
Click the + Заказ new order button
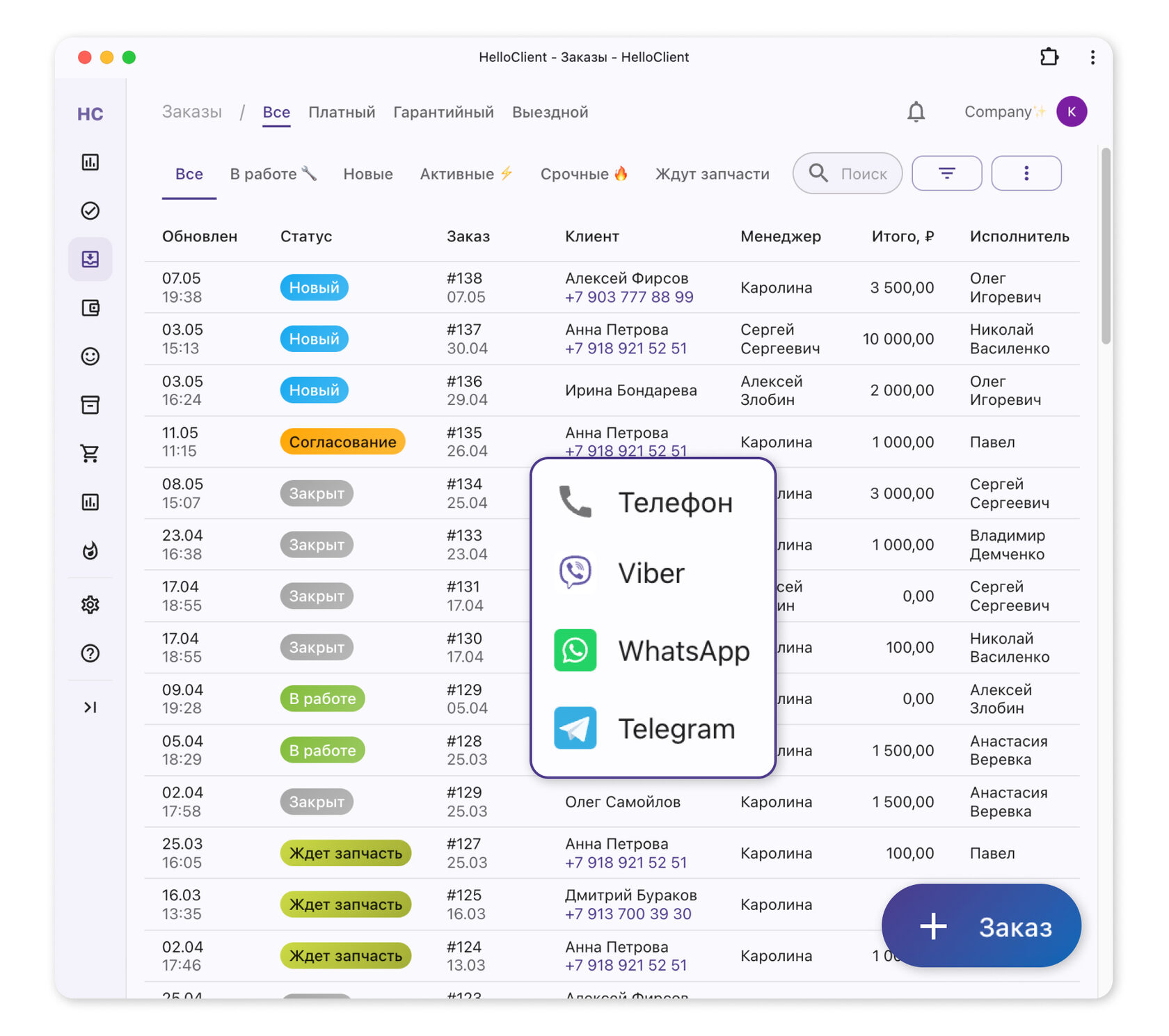pyautogui.click(x=981, y=926)
